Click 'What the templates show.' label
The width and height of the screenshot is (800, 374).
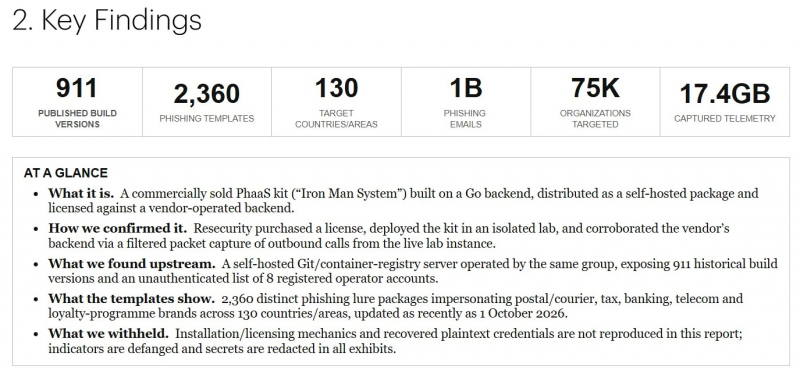(x=132, y=298)
